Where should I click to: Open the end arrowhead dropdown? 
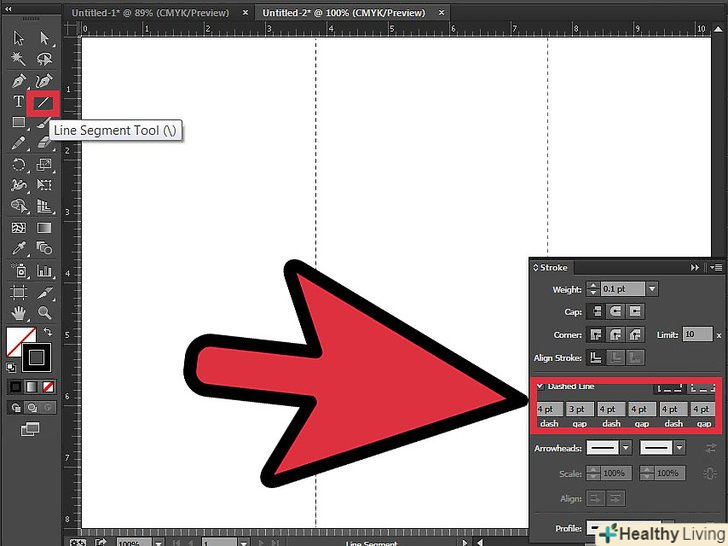pyautogui.click(x=679, y=448)
